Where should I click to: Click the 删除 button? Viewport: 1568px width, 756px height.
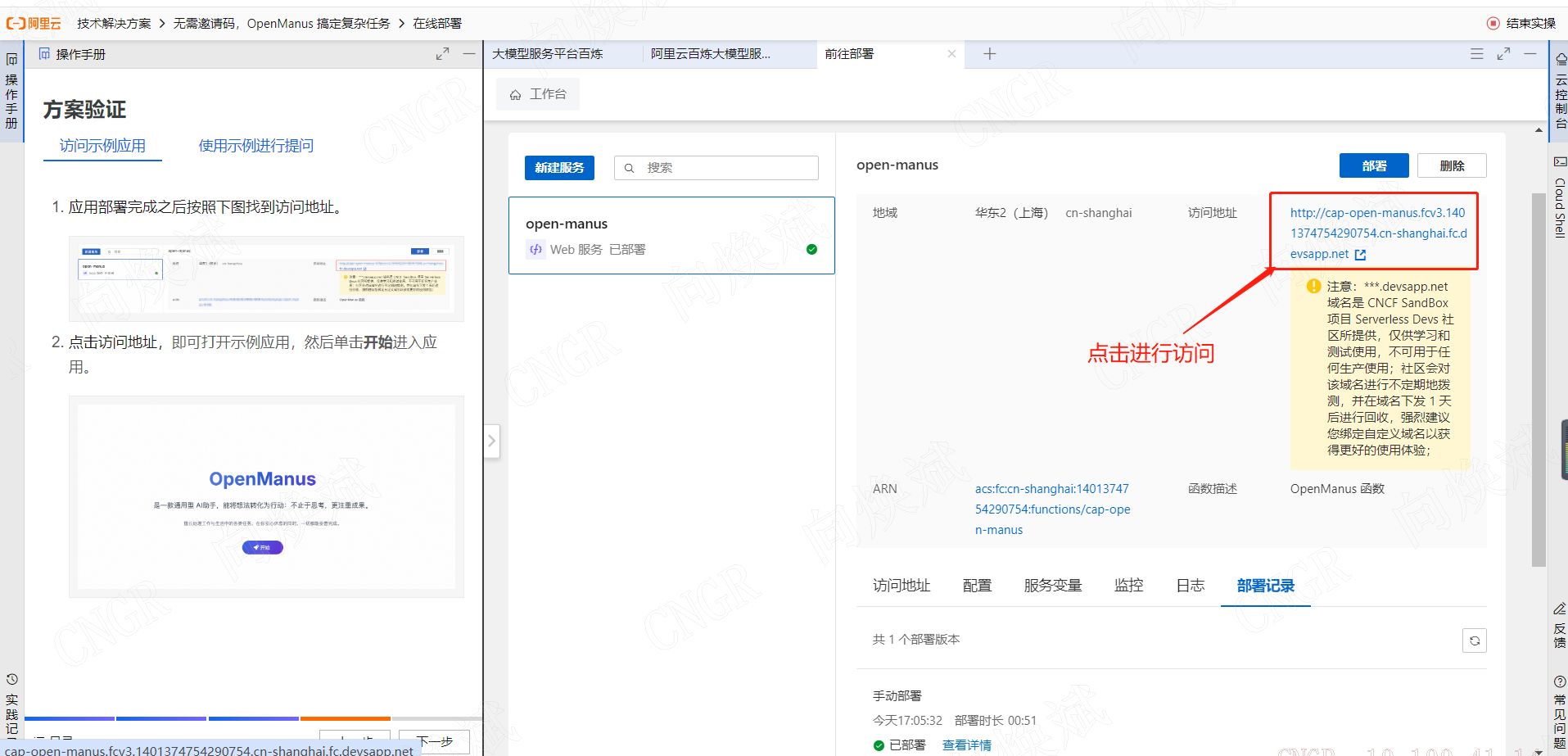pyautogui.click(x=1452, y=165)
